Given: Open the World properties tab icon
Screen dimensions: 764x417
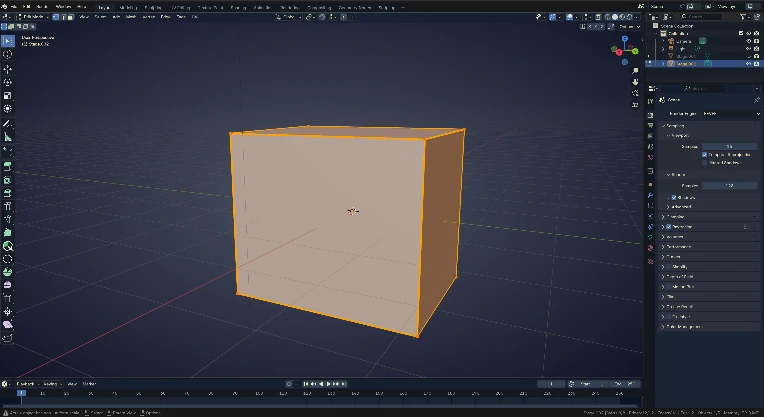Looking at the screenshot, I should [x=650, y=157].
